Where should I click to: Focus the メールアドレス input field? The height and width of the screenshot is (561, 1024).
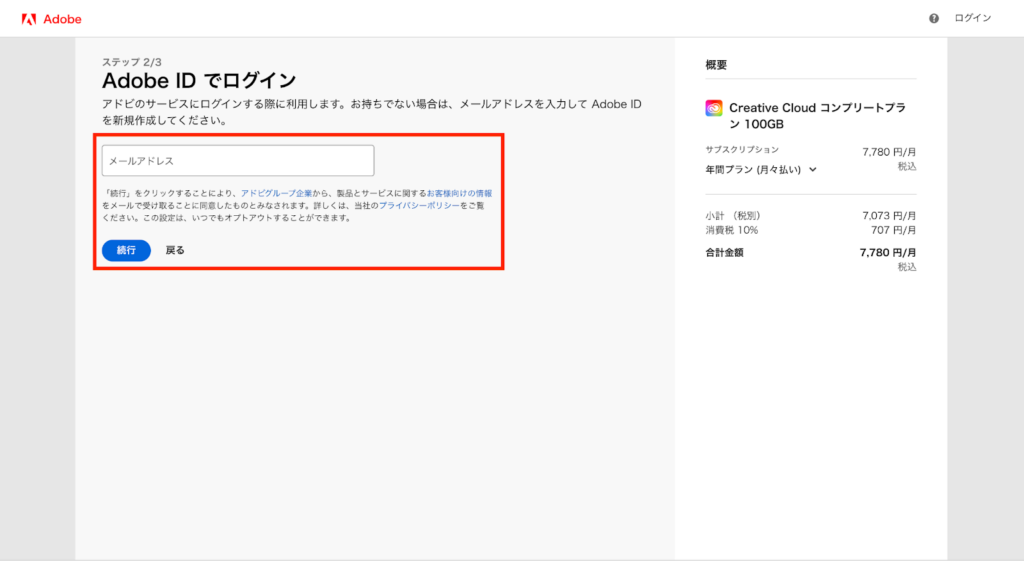(x=238, y=161)
